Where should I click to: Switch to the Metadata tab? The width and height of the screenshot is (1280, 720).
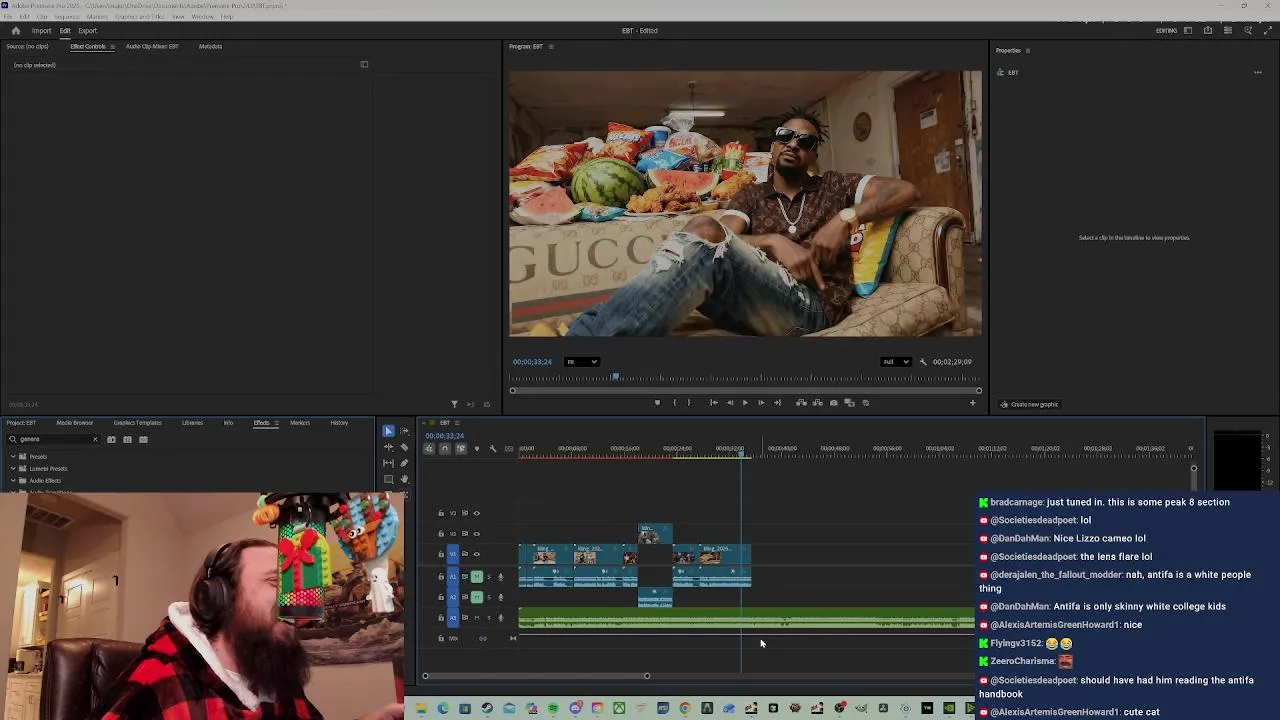[x=210, y=47]
